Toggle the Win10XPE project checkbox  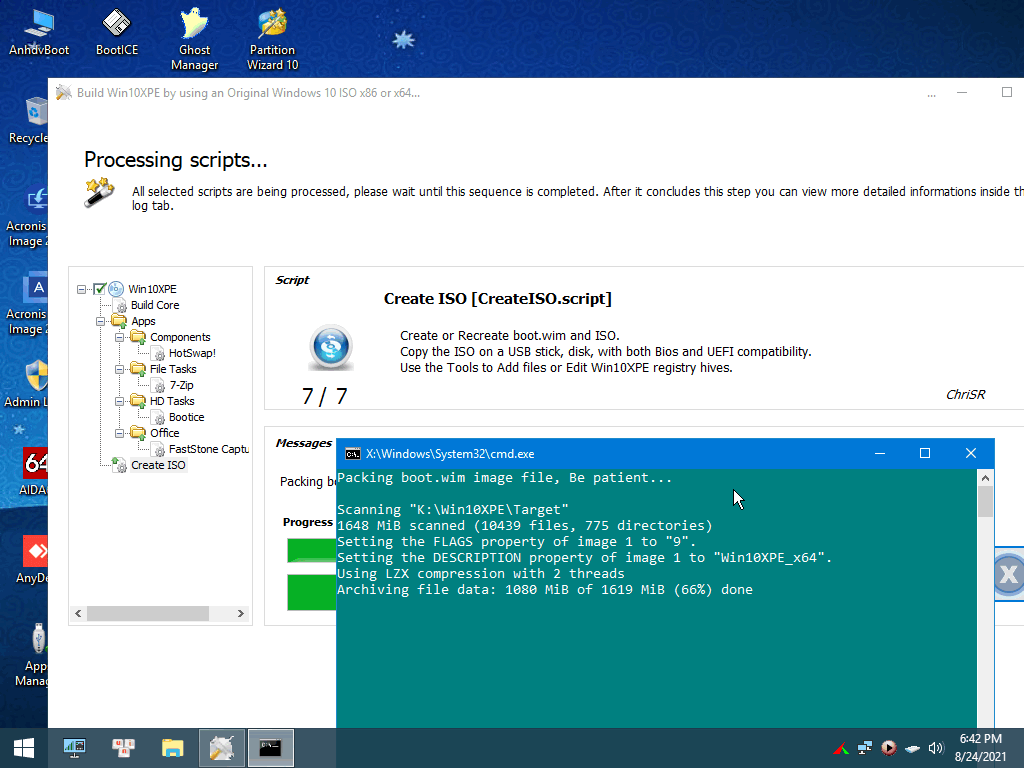pos(99,289)
